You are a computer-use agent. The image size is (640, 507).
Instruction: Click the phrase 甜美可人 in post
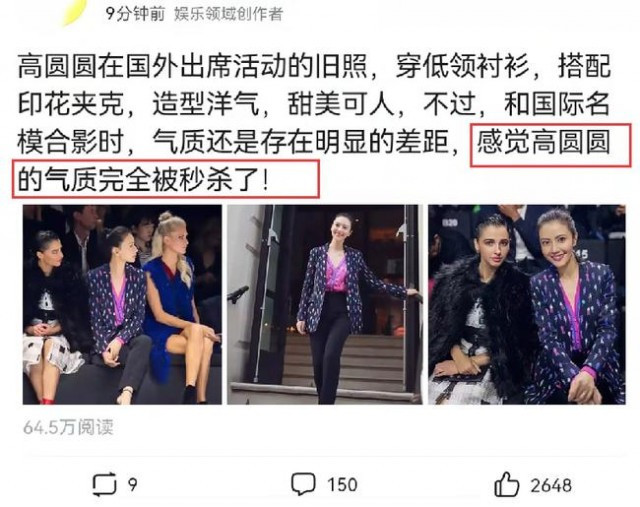coord(341,104)
